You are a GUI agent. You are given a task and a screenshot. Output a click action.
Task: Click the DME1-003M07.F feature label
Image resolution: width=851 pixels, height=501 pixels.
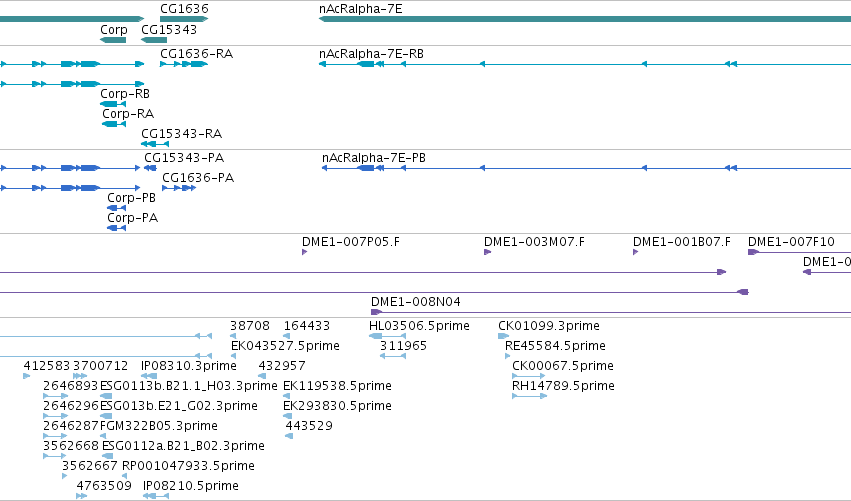534,242
